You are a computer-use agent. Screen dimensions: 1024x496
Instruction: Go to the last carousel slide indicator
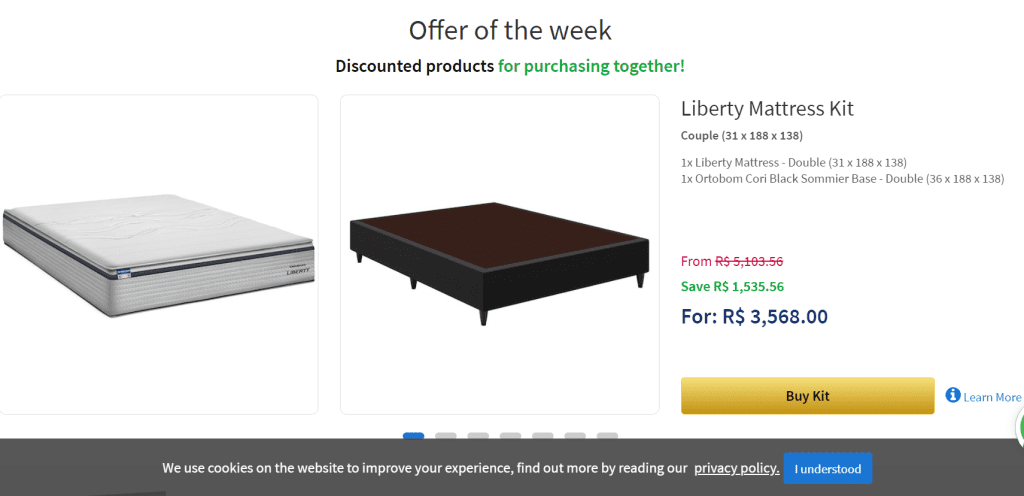[607, 436]
